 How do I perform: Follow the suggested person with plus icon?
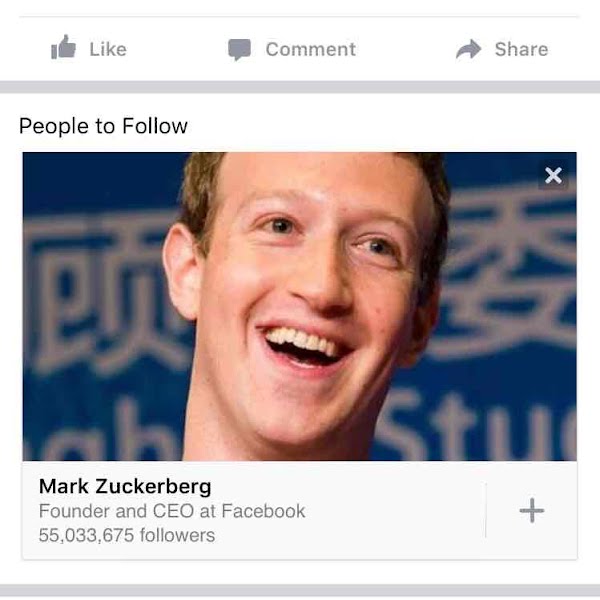coord(532,510)
